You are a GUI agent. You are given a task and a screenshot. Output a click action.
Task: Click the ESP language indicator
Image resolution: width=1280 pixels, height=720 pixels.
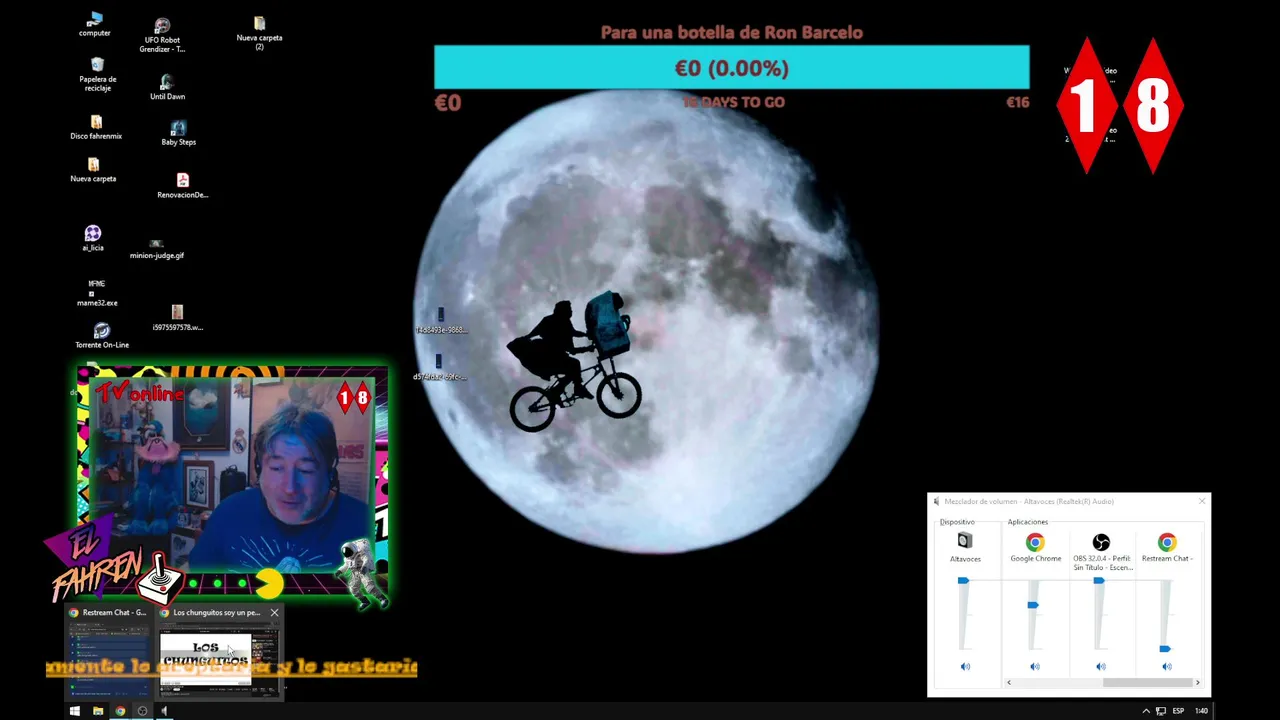[1178, 711]
